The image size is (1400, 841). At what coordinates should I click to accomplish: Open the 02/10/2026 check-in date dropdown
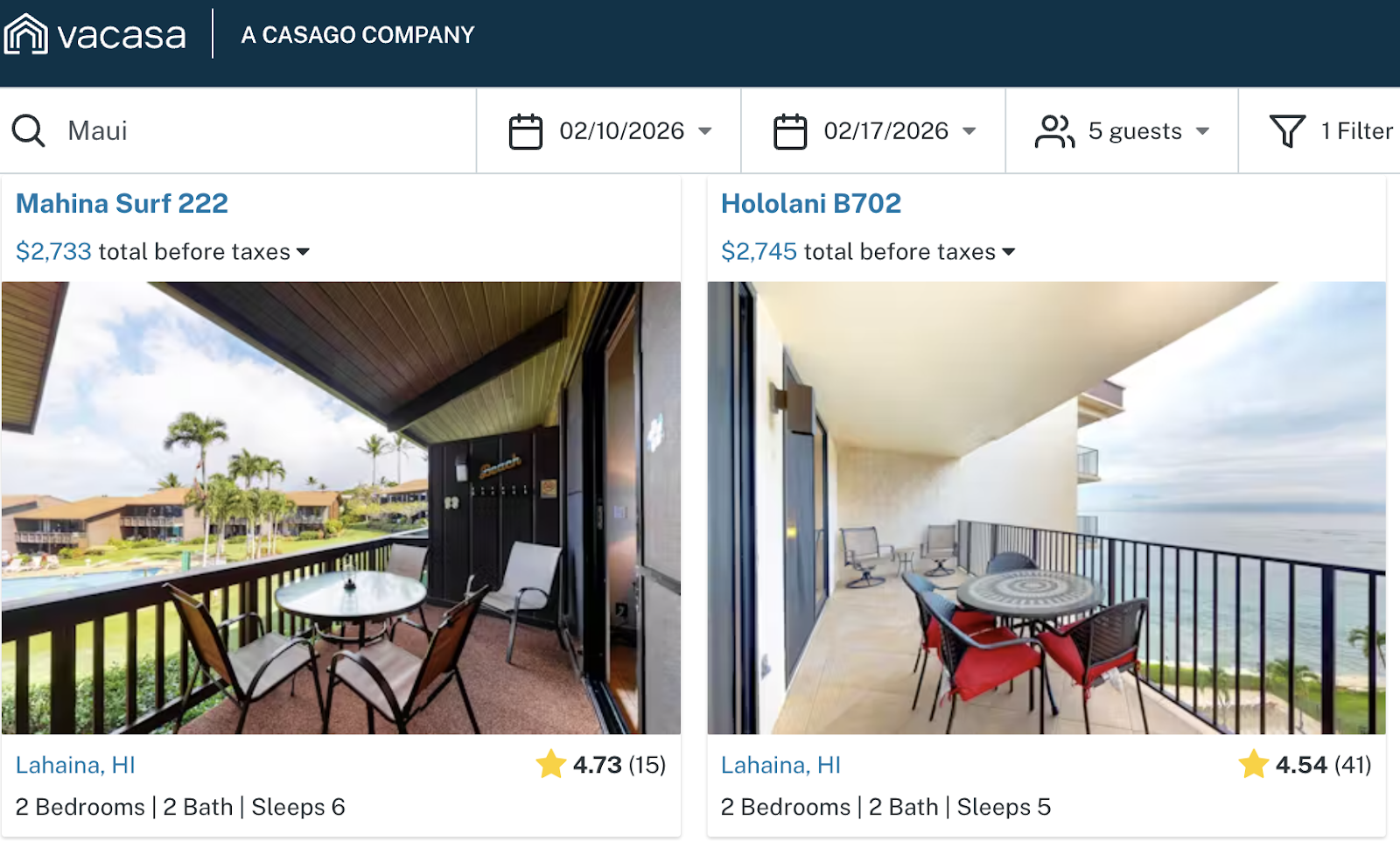(609, 131)
